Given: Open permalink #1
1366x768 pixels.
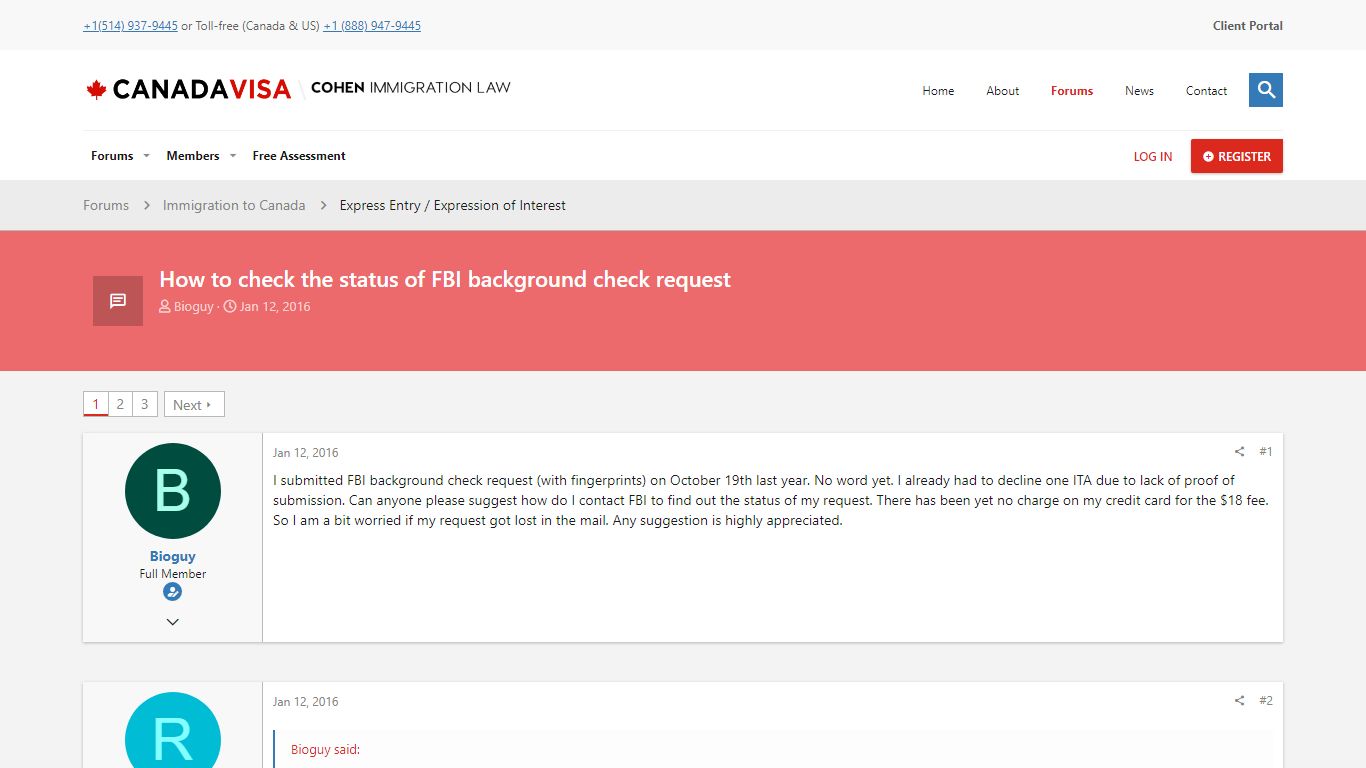Looking at the screenshot, I should point(1266,452).
